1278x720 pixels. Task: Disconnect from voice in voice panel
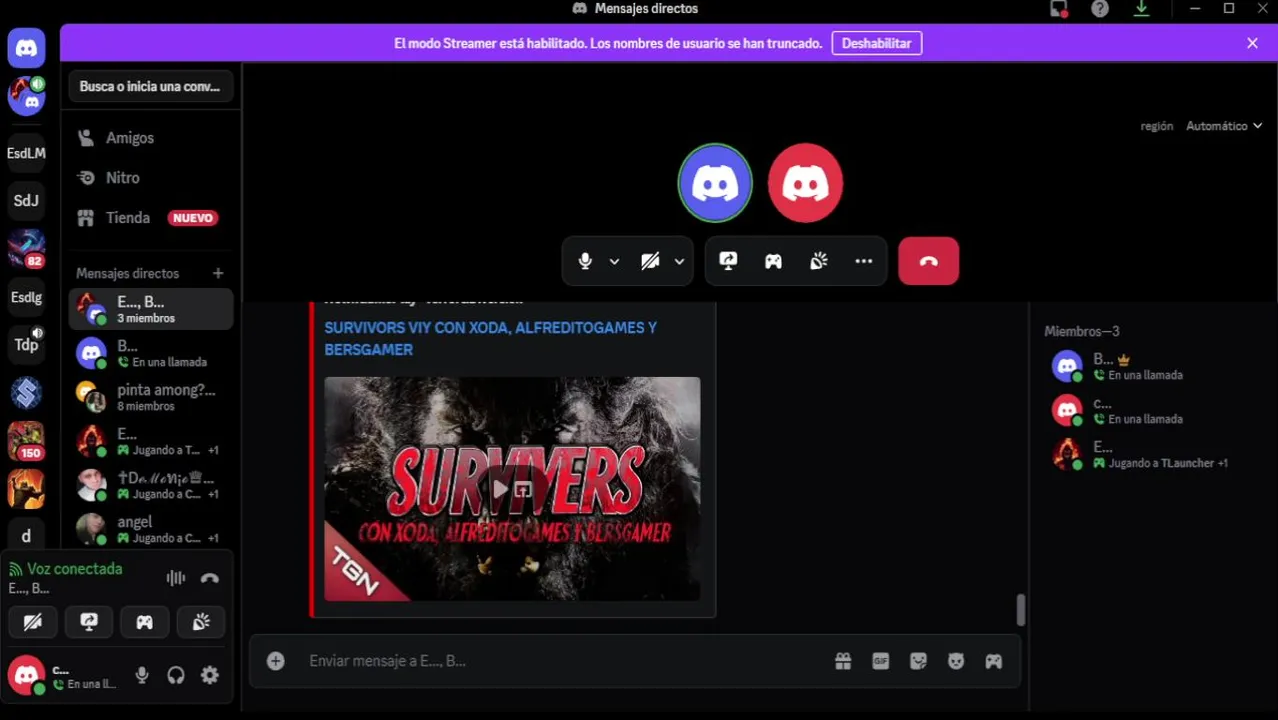point(209,578)
